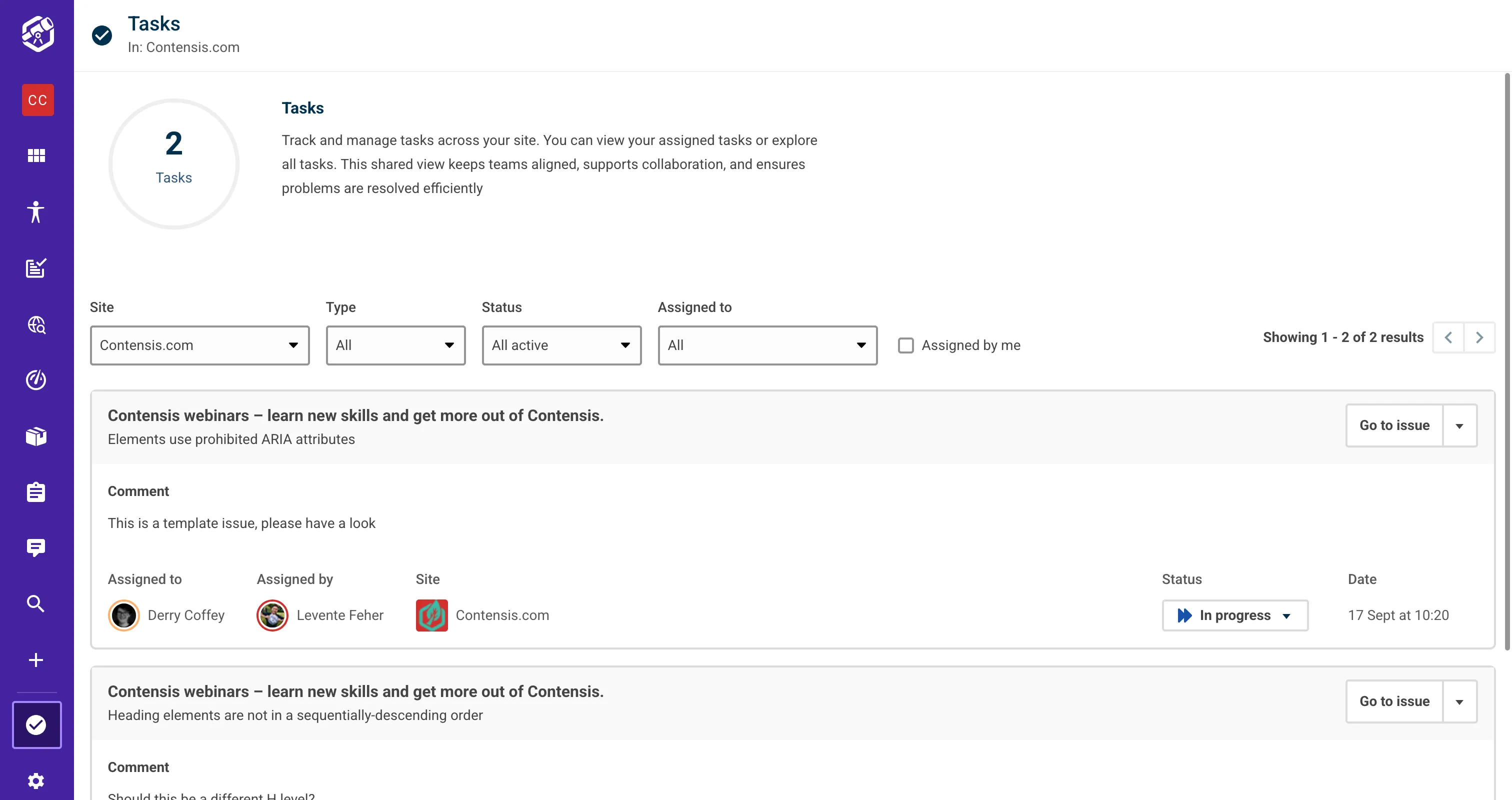Open the content quality checklist icon
Image resolution: width=1512 pixels, height=800 pixels.
[x=36, y=267]
